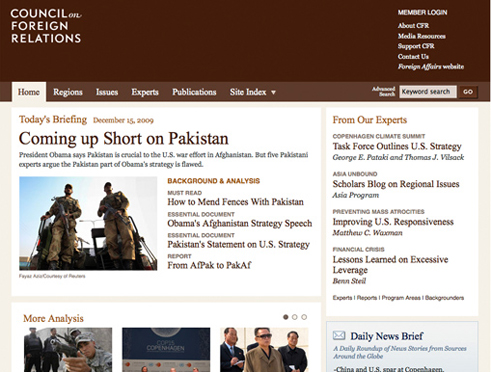Select the first carousel dot in More Analysis

tap(285, 317)
